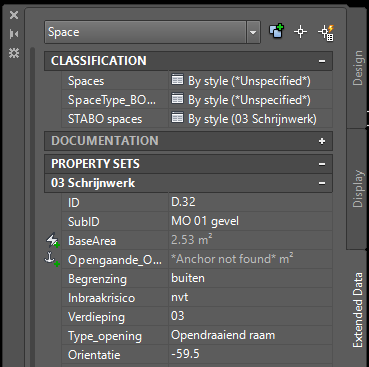This screenshot has height=367, width=369.
Task: Open the Space object type dropdown
Action: tap(253, 32)
